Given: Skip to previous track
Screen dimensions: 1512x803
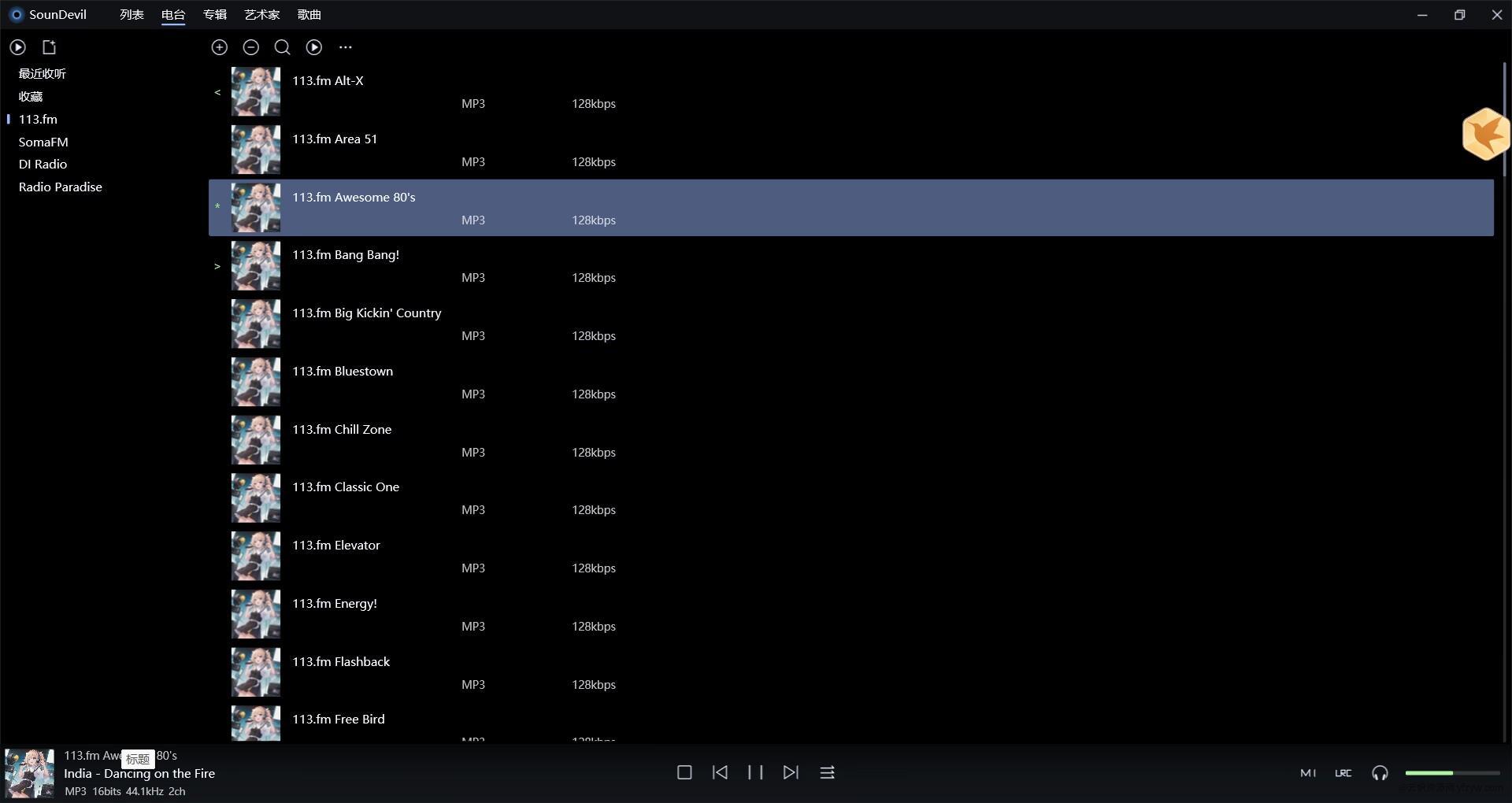Looking at the screenshot, I should pyautogui.click(x=720, y=772).
